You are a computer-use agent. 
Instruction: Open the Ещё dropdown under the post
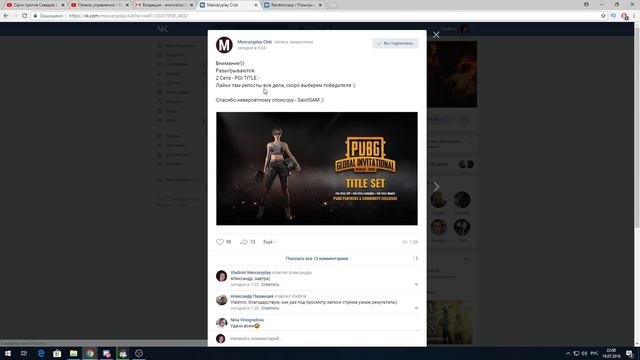click(269, 242)
